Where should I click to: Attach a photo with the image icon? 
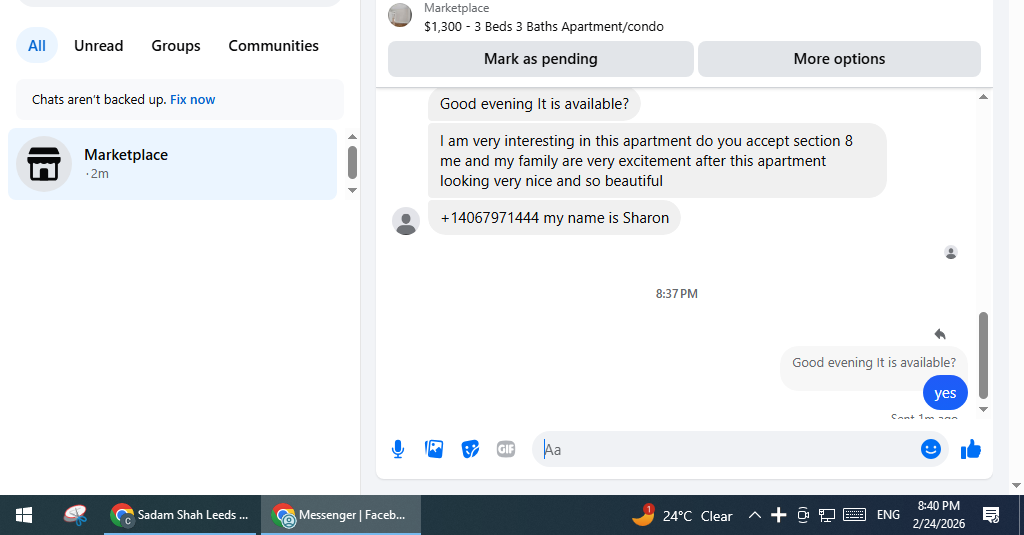[434, 449]
